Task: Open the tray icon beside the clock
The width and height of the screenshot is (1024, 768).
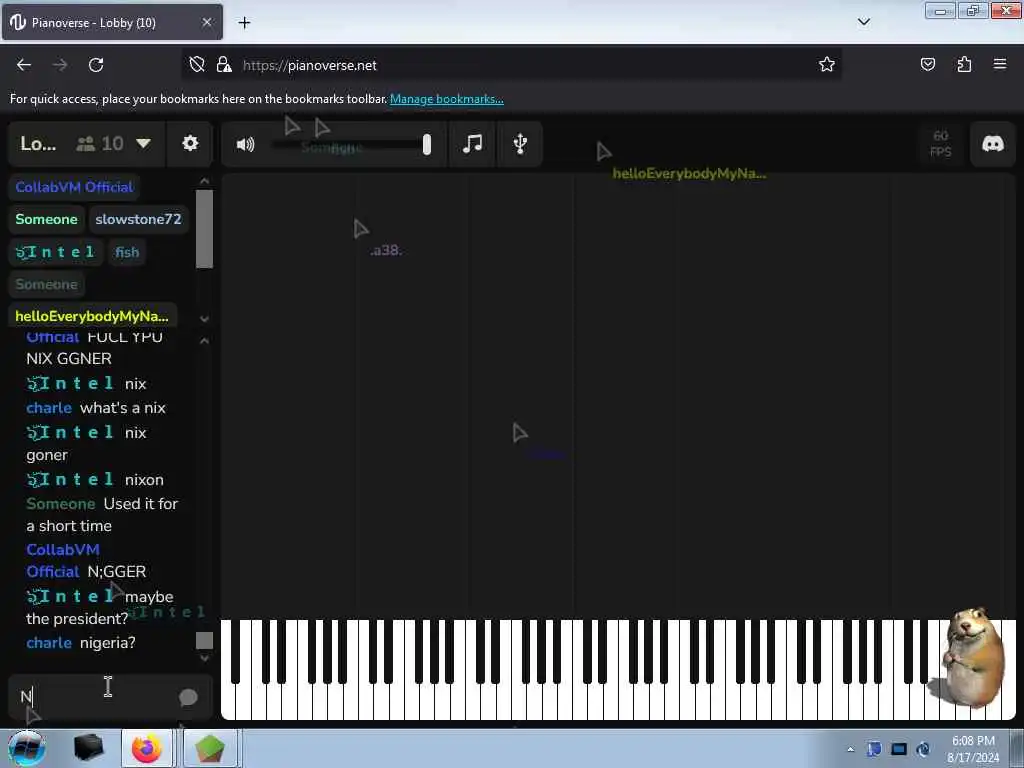Action: pos(923,749)
